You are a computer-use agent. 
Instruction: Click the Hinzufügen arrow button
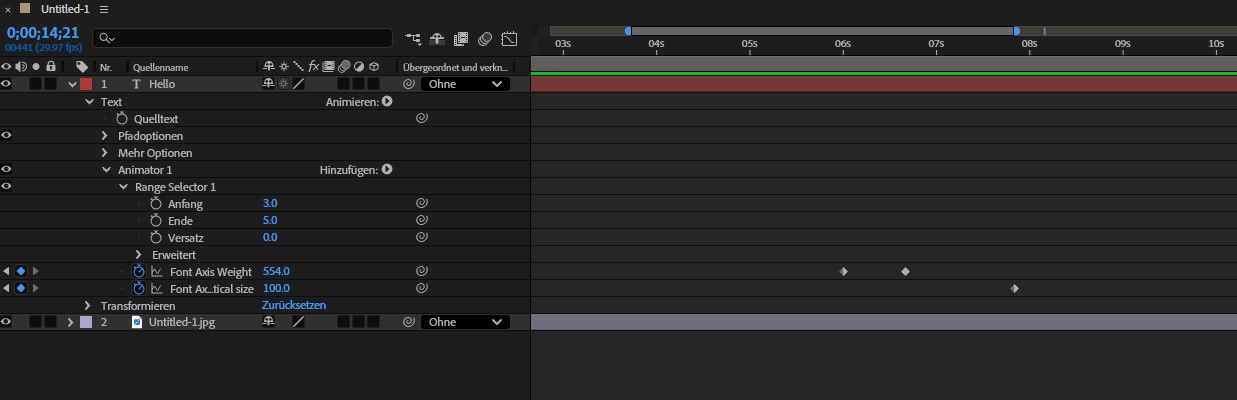pyautogui.click(x=387, y=169)
